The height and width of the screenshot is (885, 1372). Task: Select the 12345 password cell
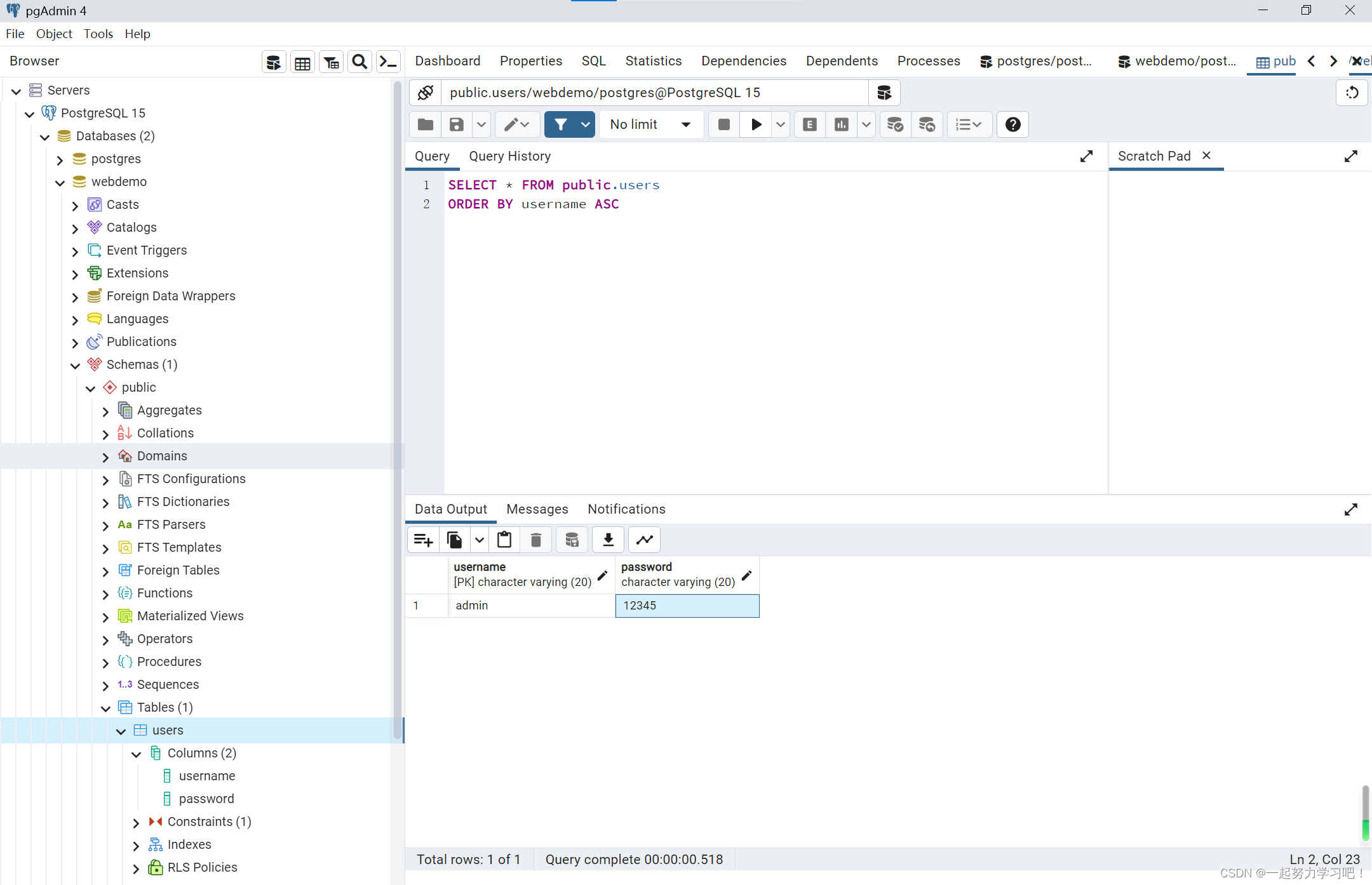[x=687, y=606]
